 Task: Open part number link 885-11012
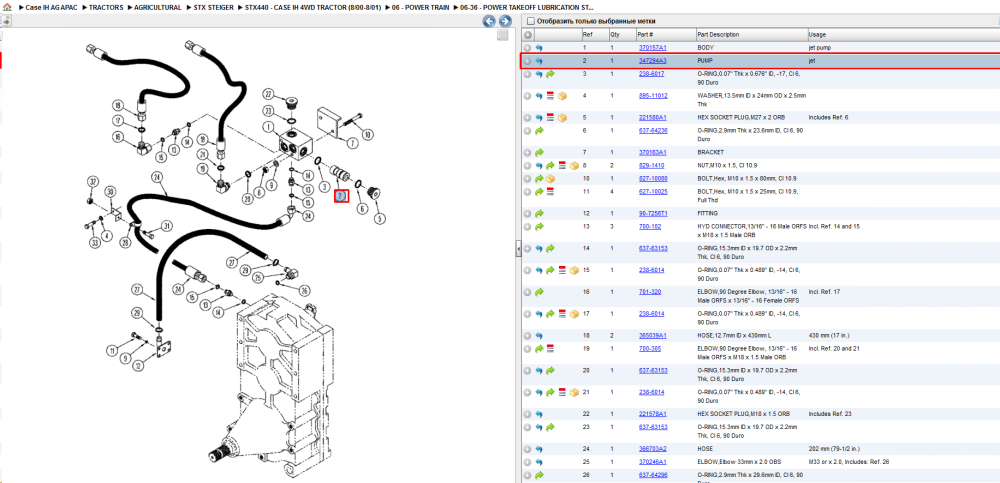653,96
